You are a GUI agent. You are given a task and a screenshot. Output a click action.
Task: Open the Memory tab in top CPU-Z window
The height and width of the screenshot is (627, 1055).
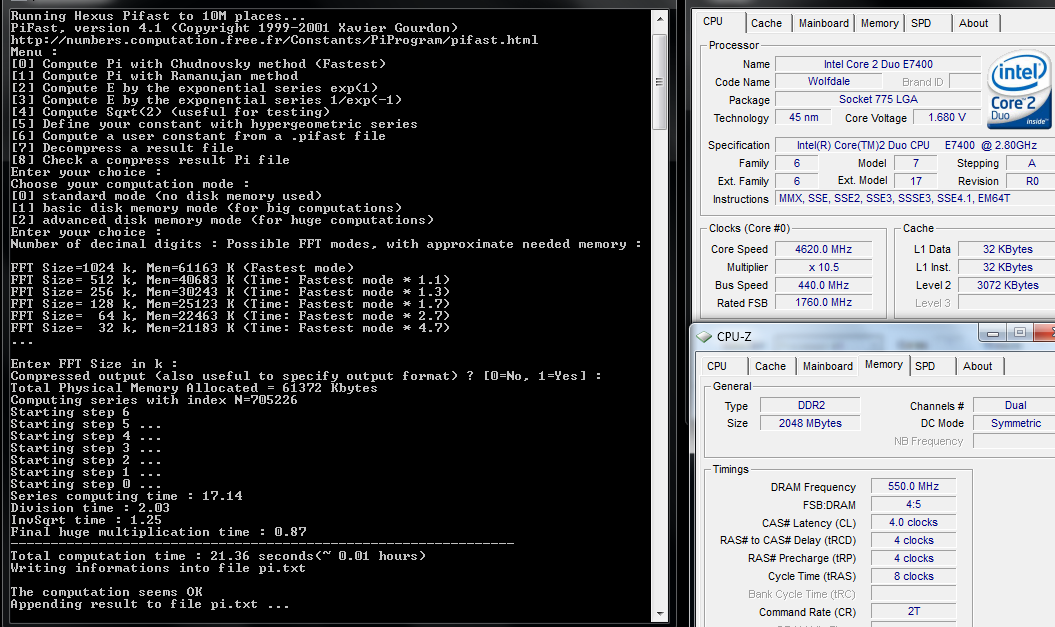tap(879, 23)
